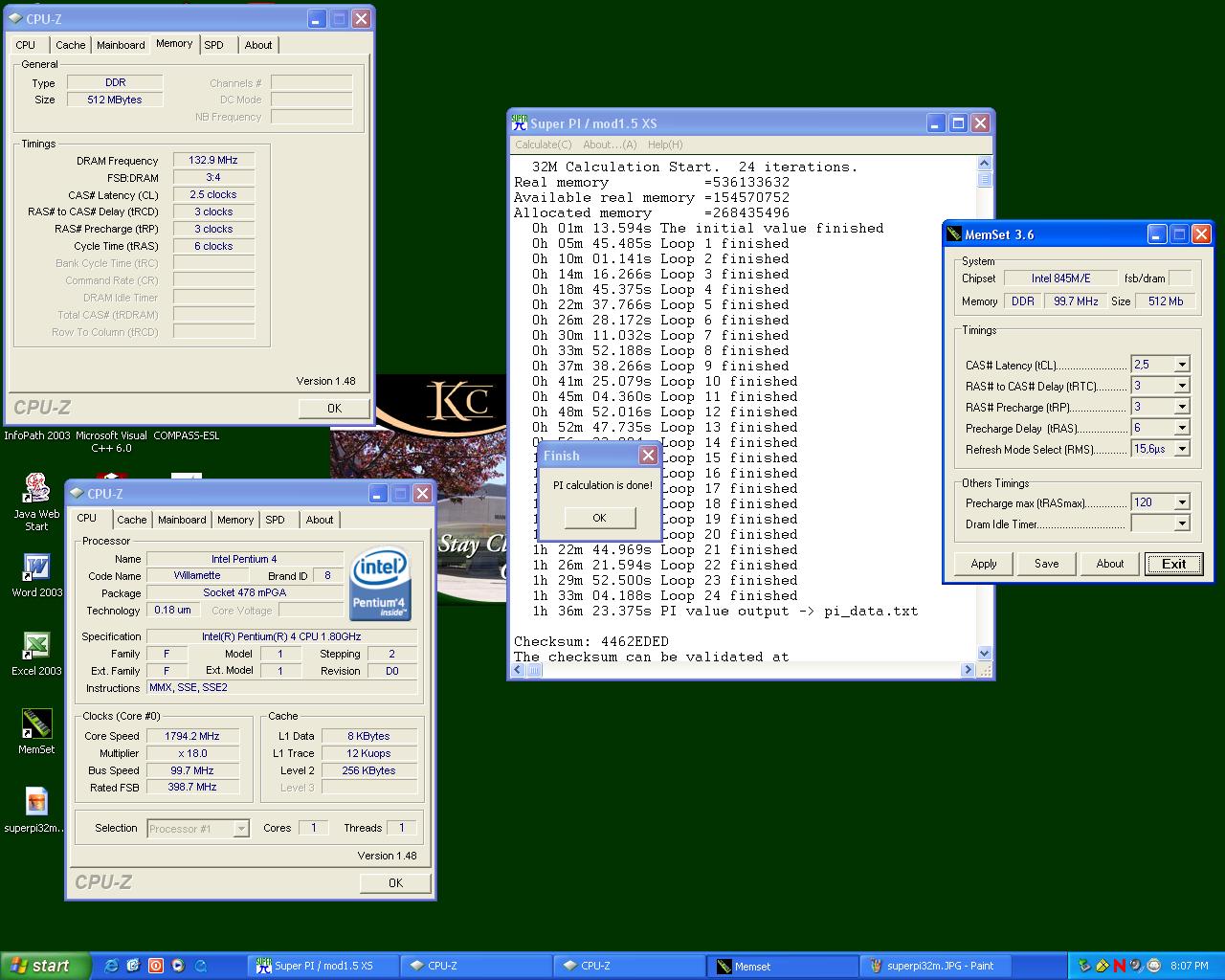This screenshot has width=1225, height=980.
Task: Click the second quick launch icon beside Internet Explorer
Action: (x=133, y=966)
